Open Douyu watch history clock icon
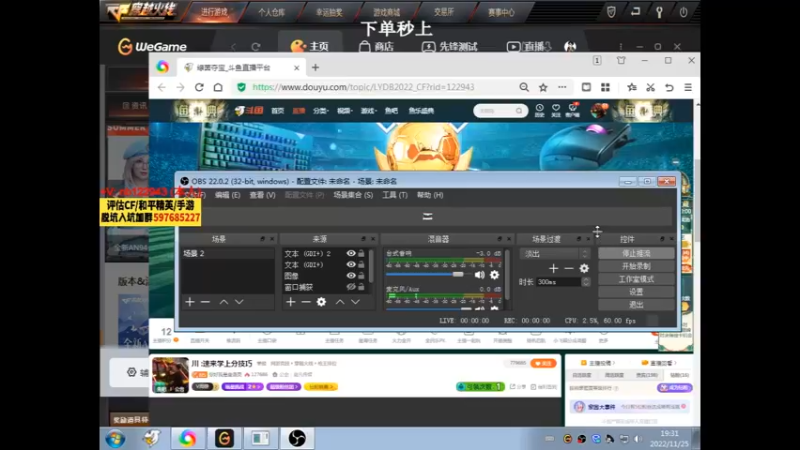The width and height of the screenshot is (800, 450). pyautogui.click(x=539, y=110)
